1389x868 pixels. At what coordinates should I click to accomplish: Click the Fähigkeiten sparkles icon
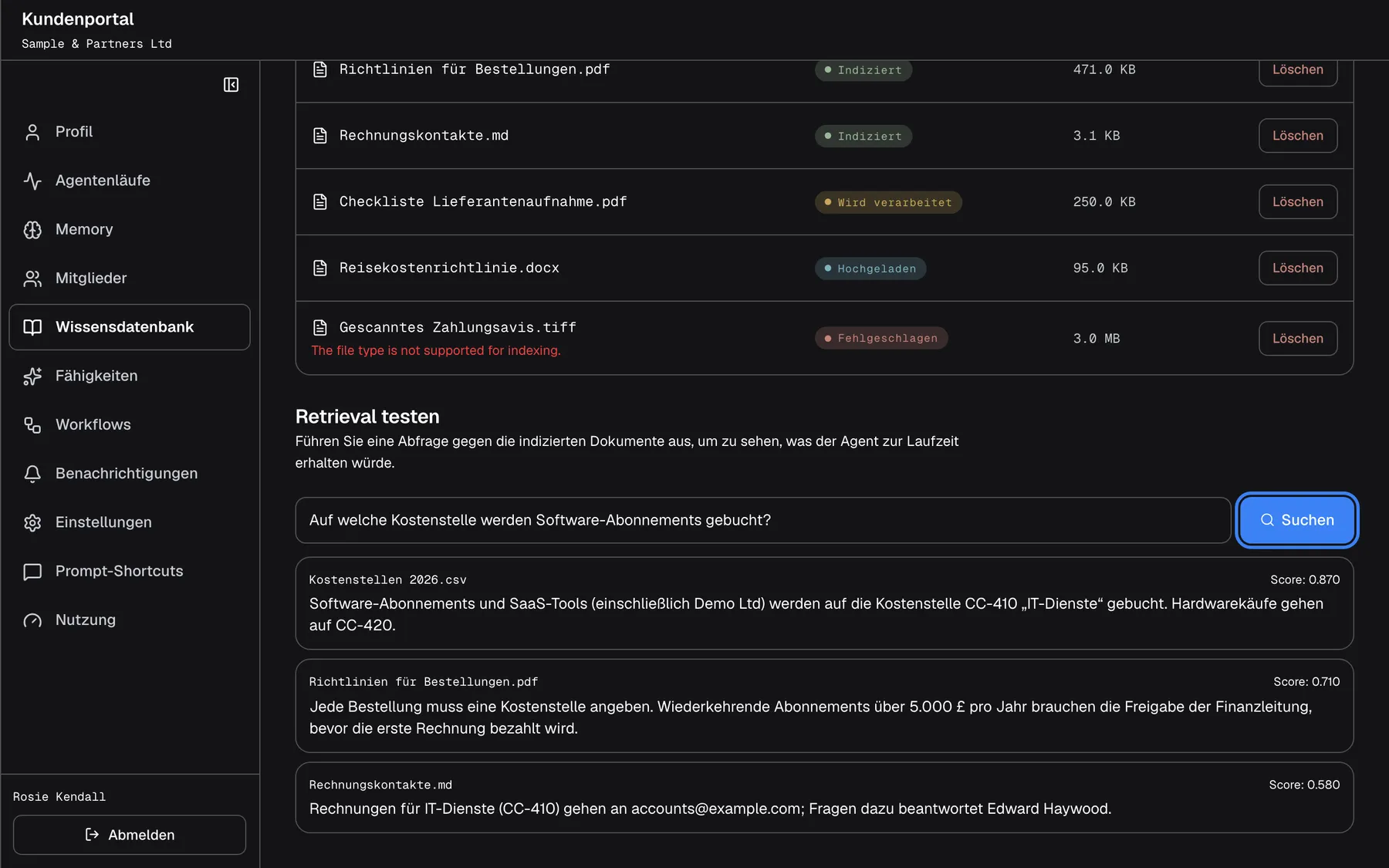32,376
